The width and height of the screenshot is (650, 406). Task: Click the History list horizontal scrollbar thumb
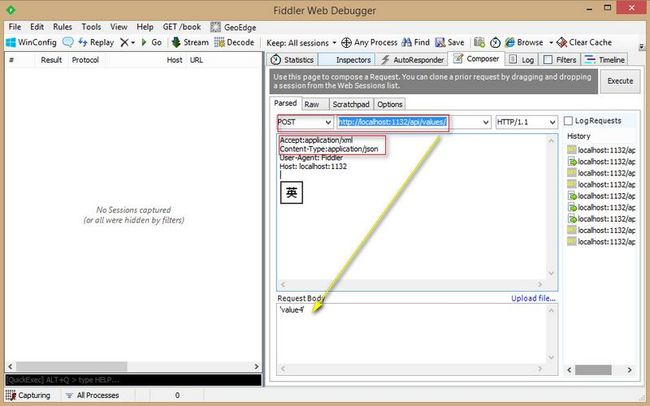point(593,370)
